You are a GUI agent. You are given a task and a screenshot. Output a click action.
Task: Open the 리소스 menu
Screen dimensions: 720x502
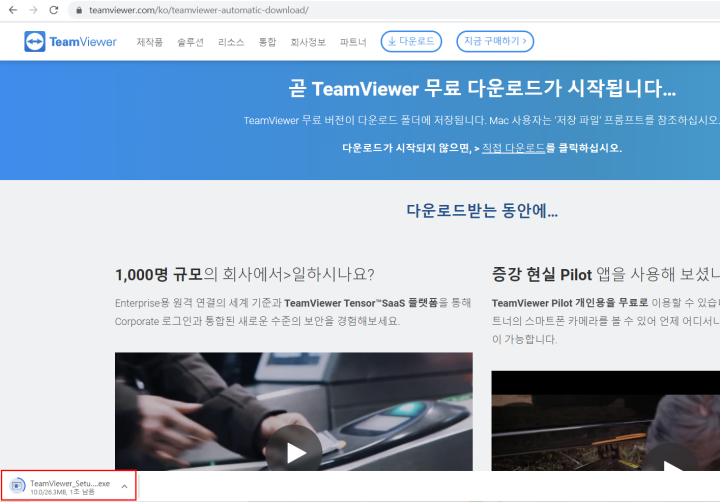pos(231,42)
